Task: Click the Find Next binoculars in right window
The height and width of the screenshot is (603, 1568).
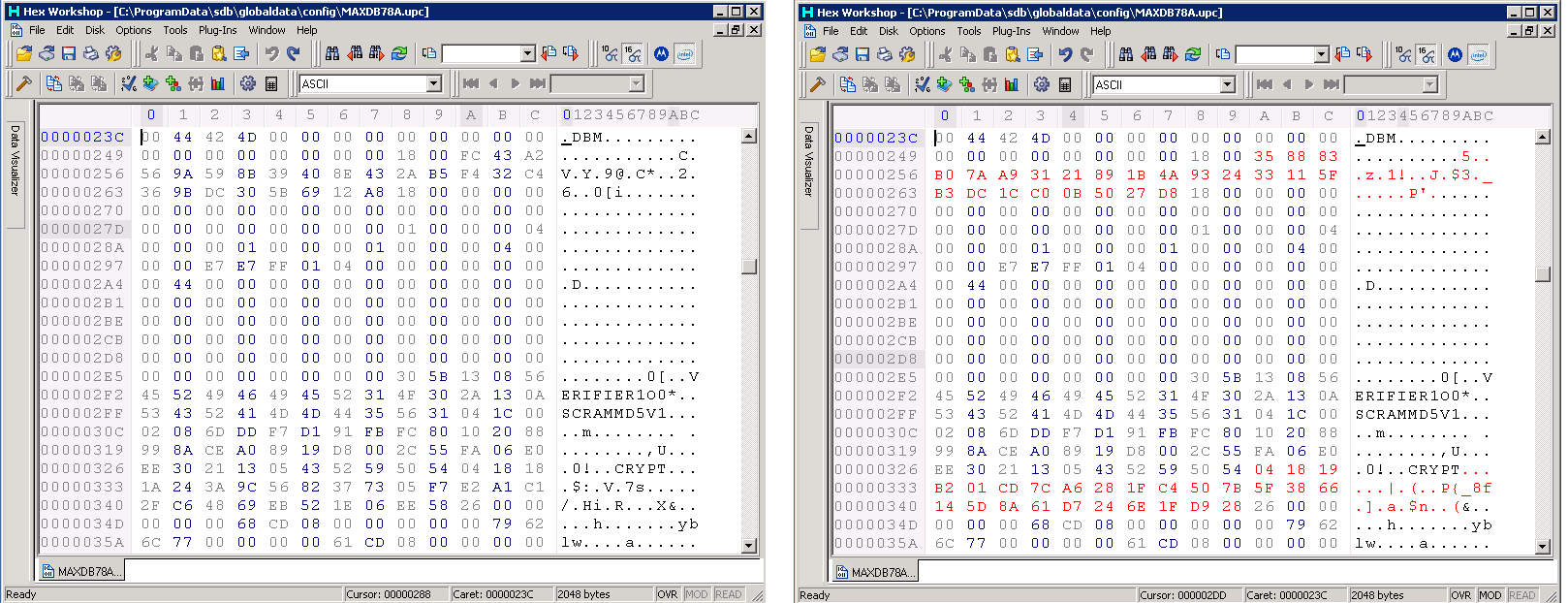Action: (x=1171, y=54)
